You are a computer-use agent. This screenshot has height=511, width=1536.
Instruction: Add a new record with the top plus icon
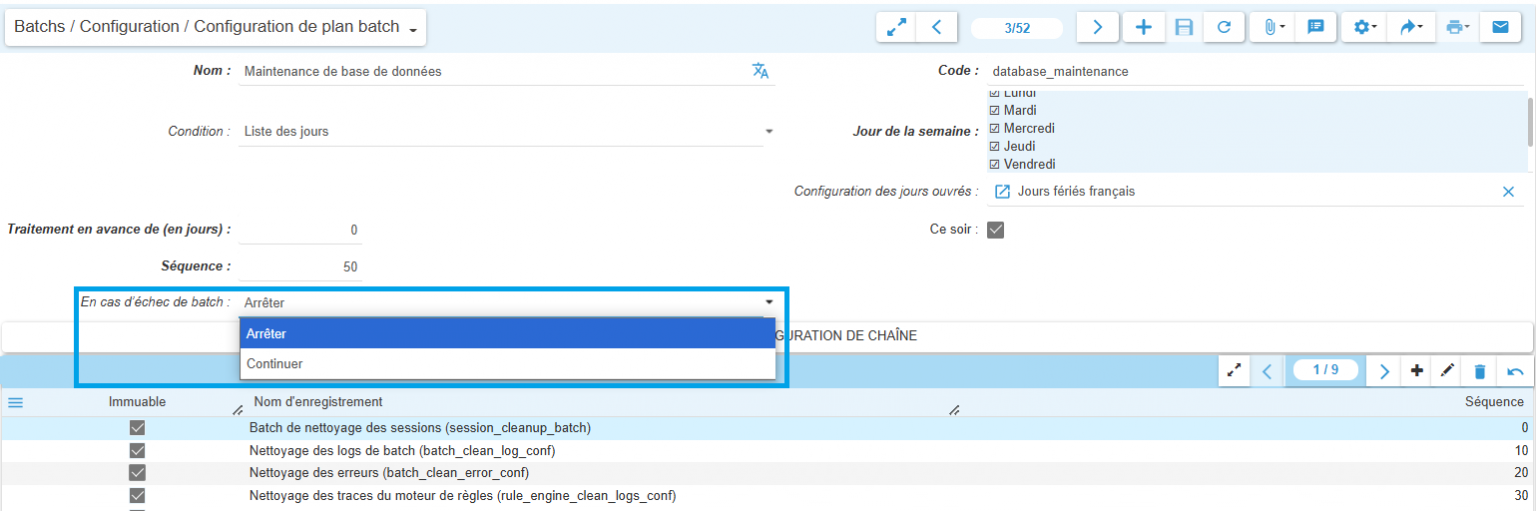pyautogui.click(x=1144, y=28)
